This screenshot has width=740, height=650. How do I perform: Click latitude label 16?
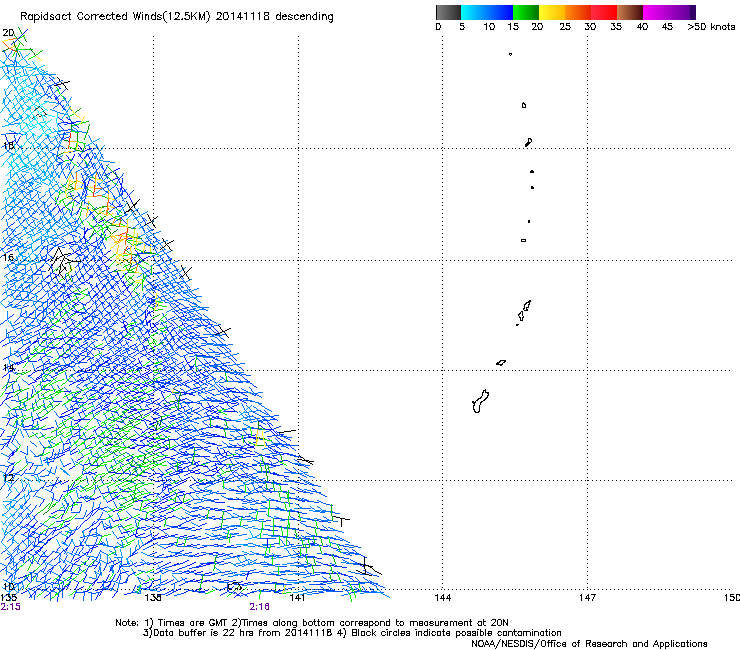(x=8, y=257)
